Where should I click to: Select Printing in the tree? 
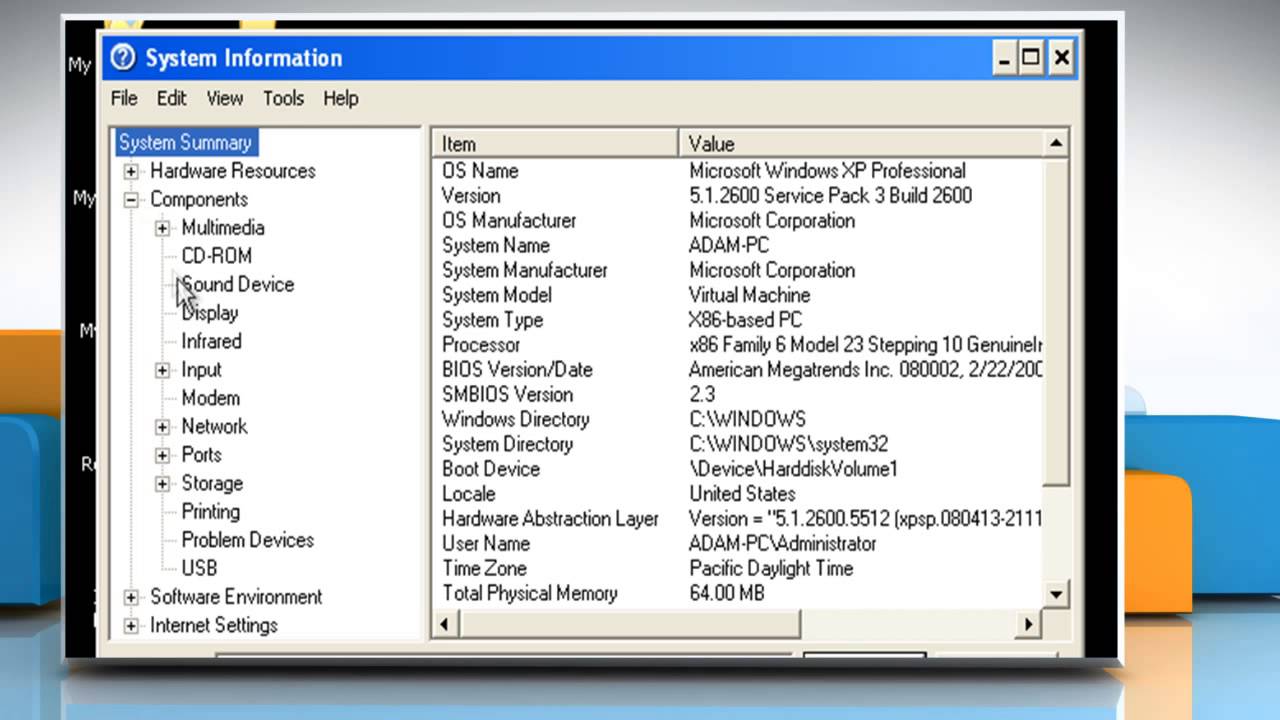coord(210,511)
